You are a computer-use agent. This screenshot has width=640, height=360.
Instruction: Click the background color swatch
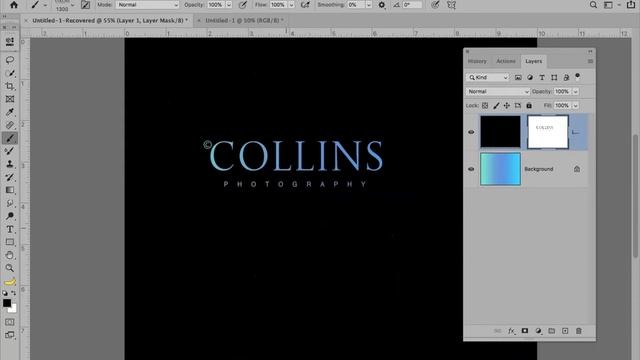tap(13, 309)
